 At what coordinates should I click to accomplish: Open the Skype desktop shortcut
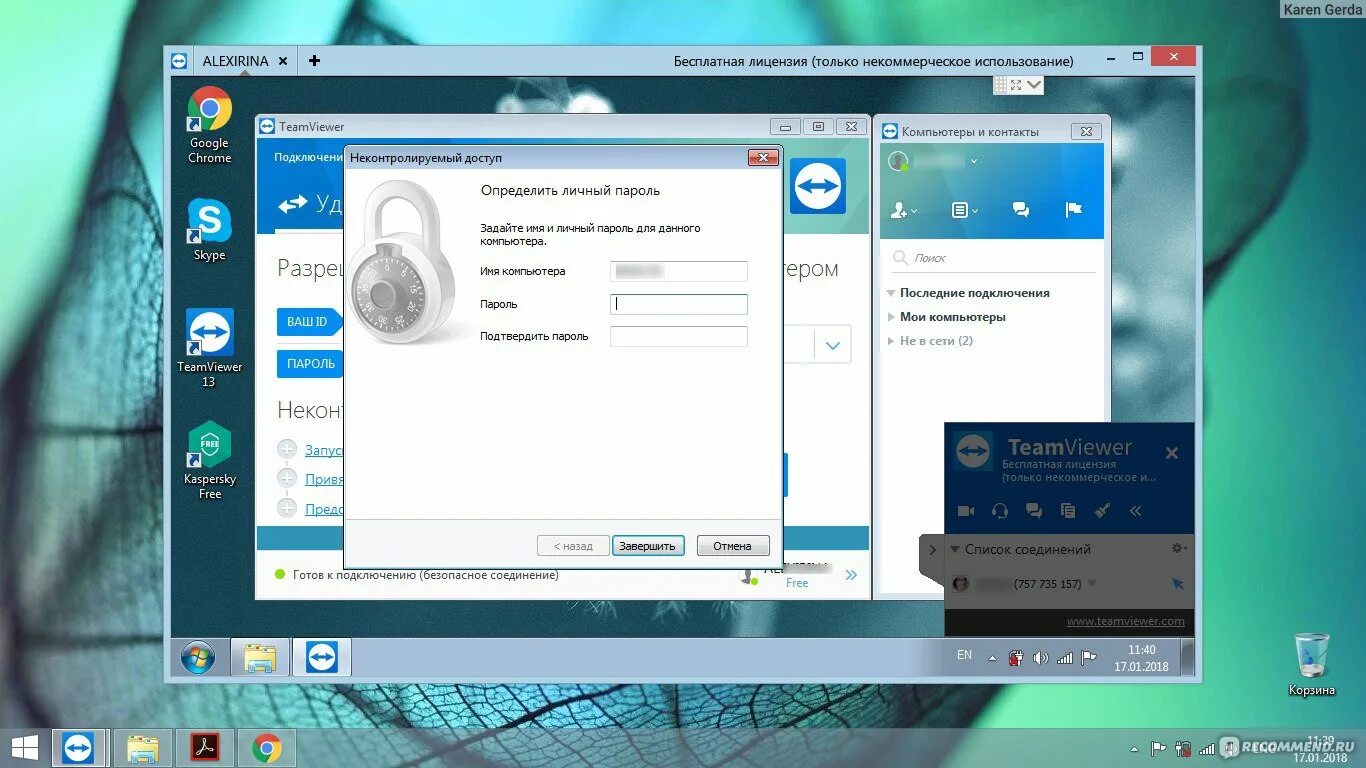click(210, 230)
